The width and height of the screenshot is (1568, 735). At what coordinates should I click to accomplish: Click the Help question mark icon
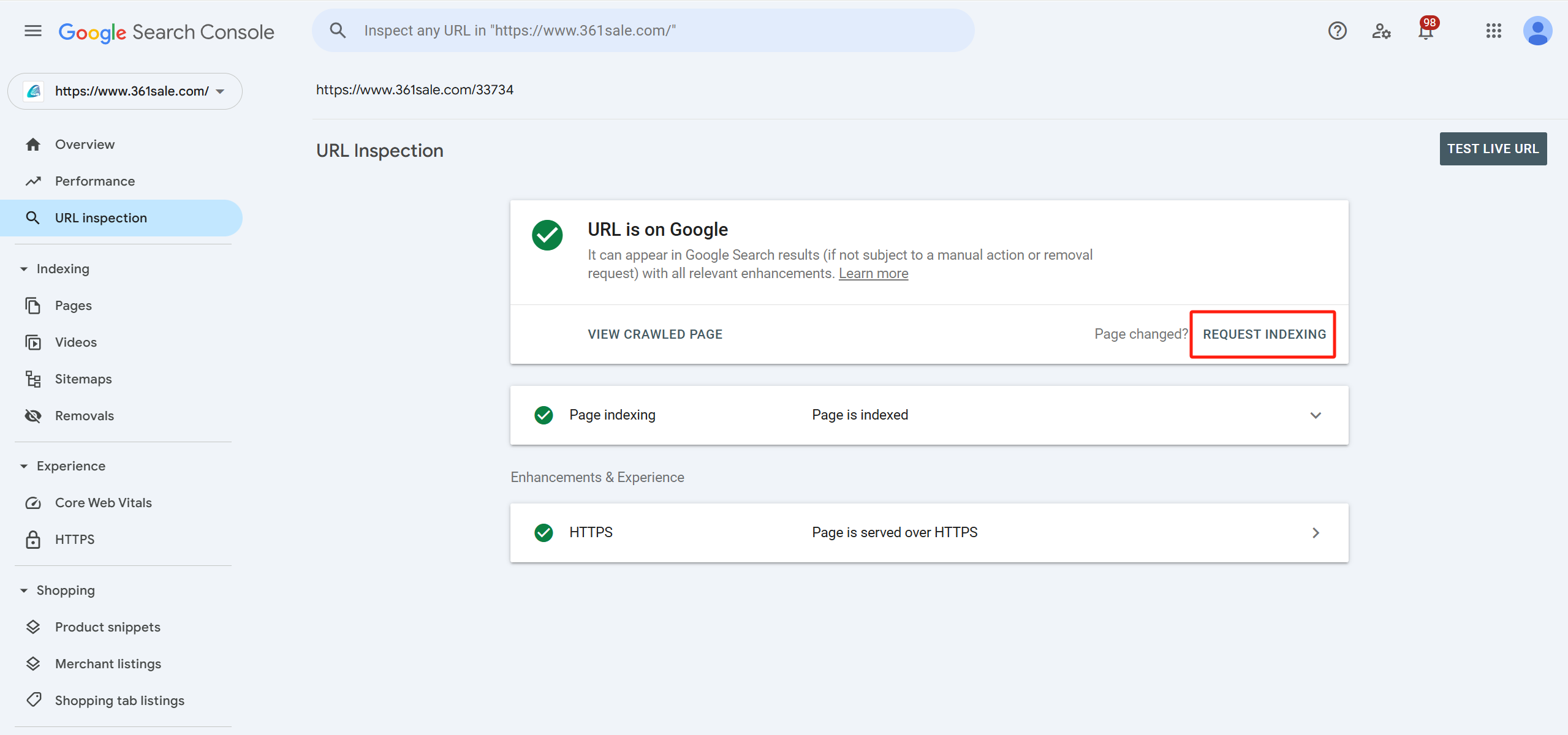coord(1337,31)
